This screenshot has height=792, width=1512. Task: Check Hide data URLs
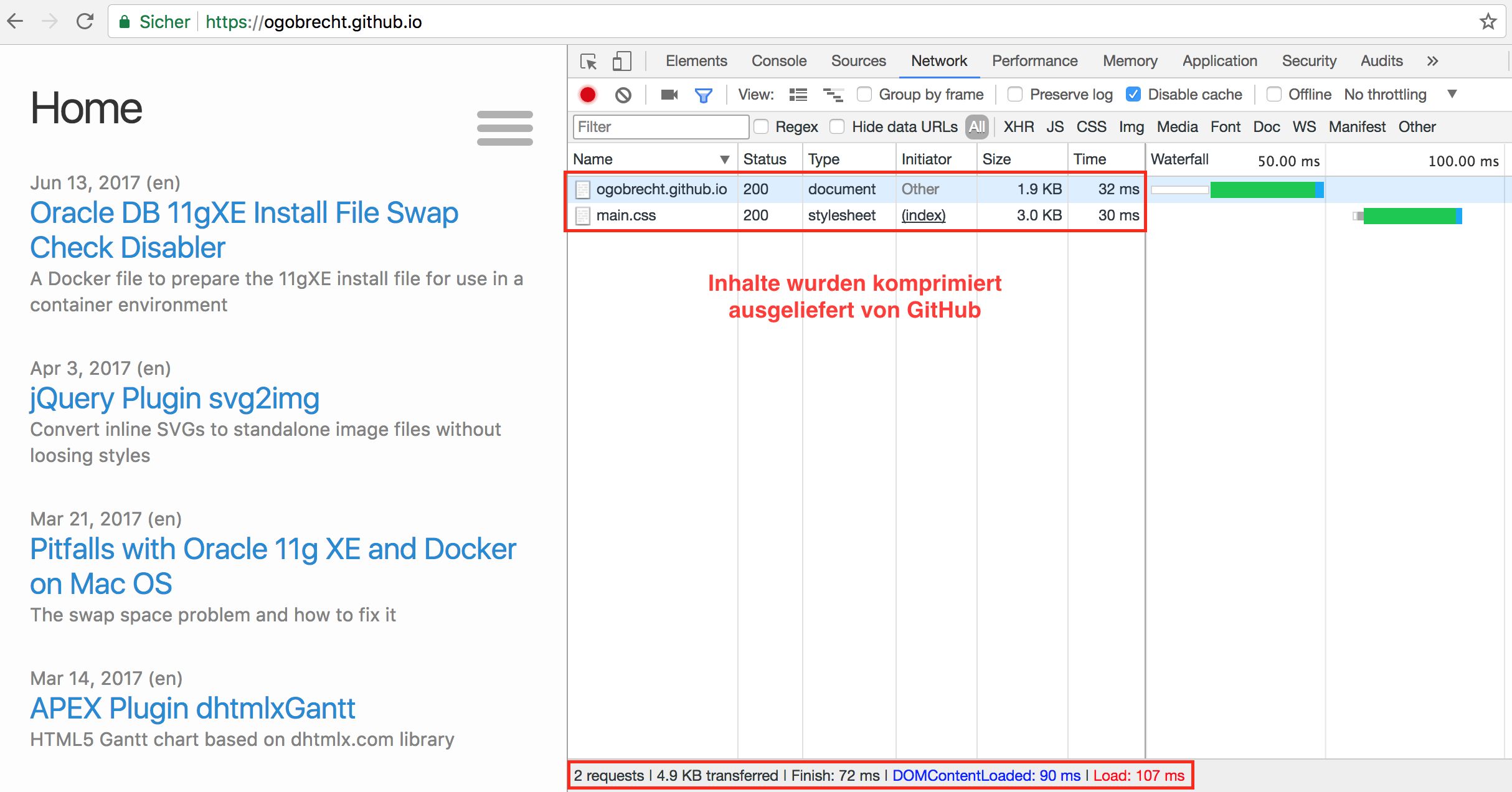[x=838, y=126]
